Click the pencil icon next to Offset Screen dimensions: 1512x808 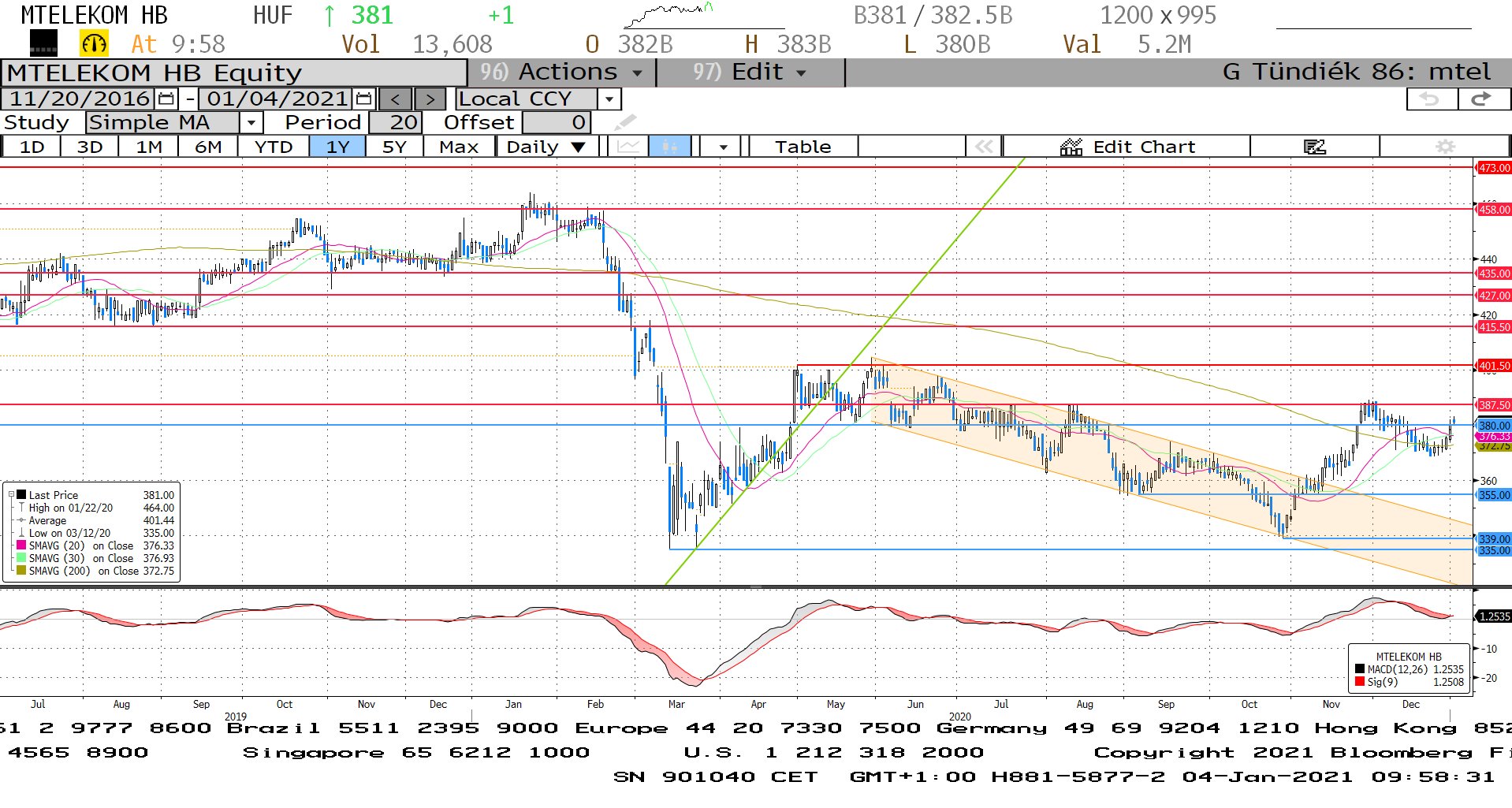(624, 122)
